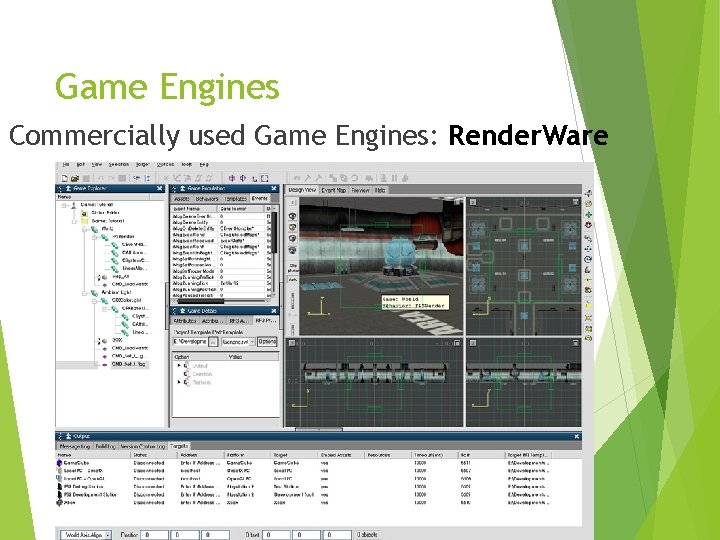
Task: Click the first camera icon beside 3D view
Action: coord(292,216)
